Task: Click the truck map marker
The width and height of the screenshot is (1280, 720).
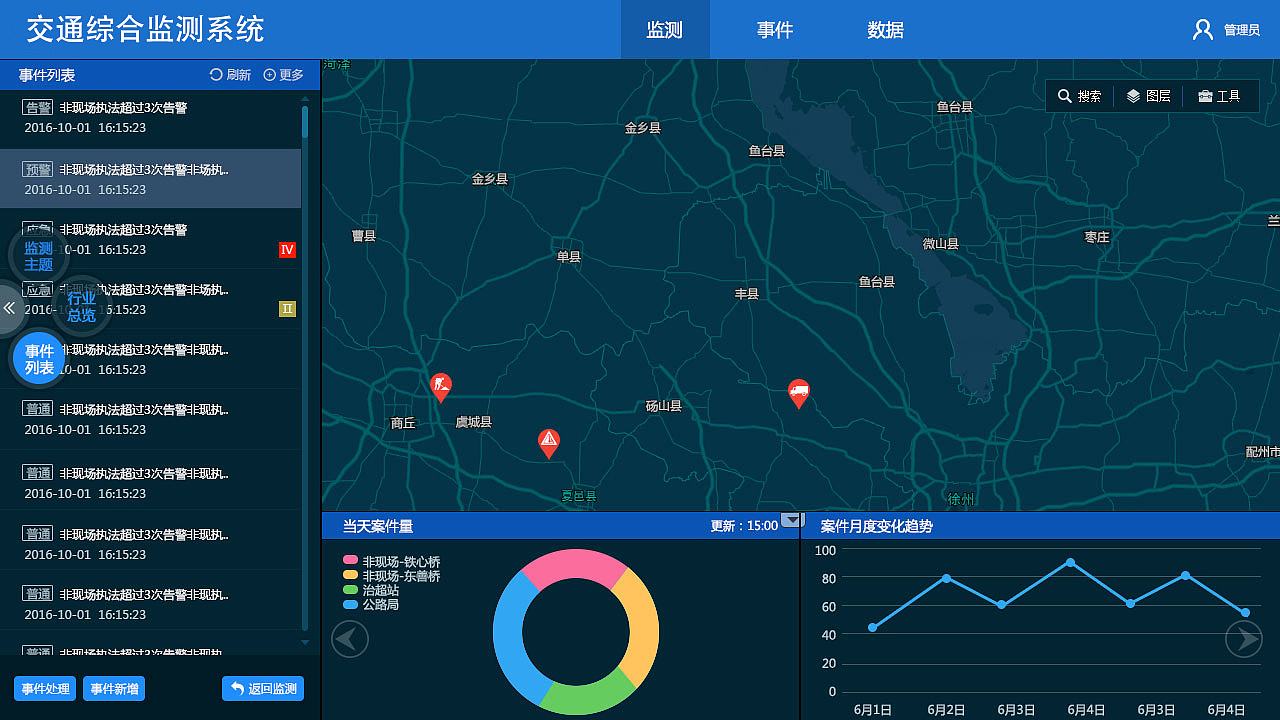Action: (x=798, y=392)
